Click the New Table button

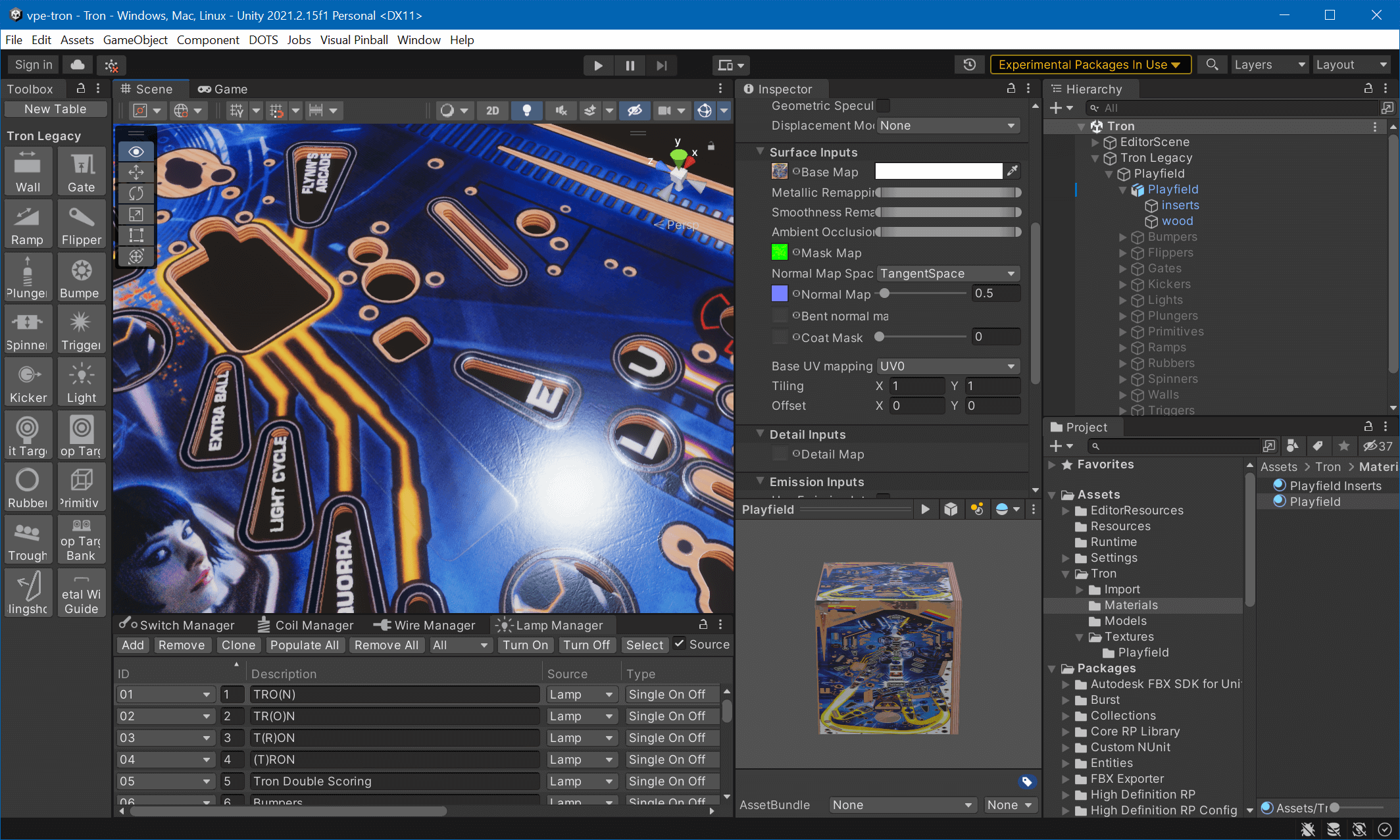pos(55,109)
